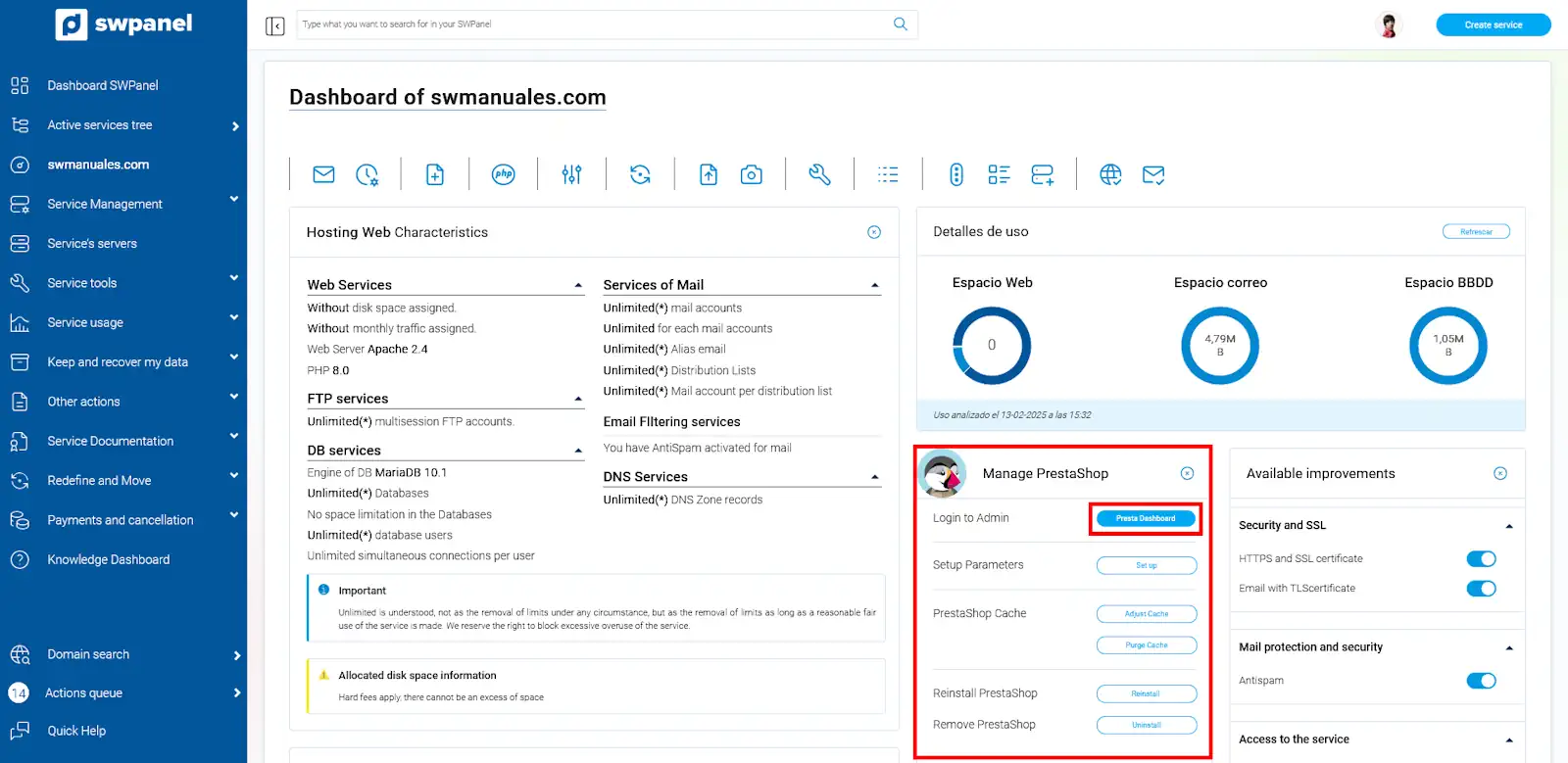Open Service's servers menu item
The image size is (1568, 763).
coord(92,243)
